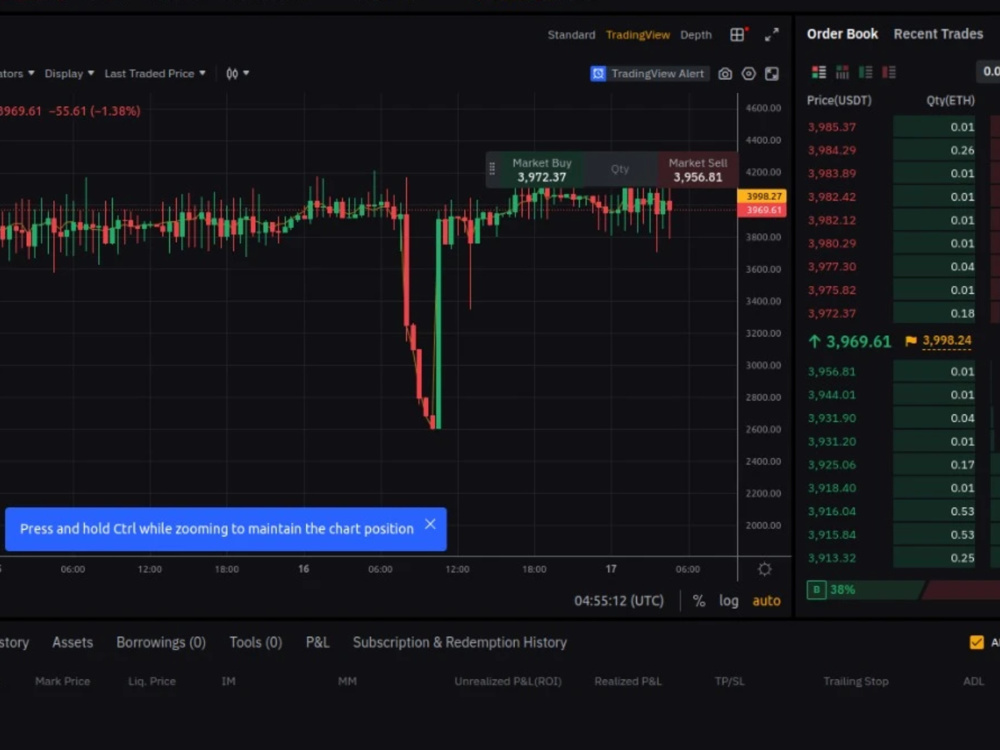
Task: Toggle log scale on chart
Action: point(729,601)
